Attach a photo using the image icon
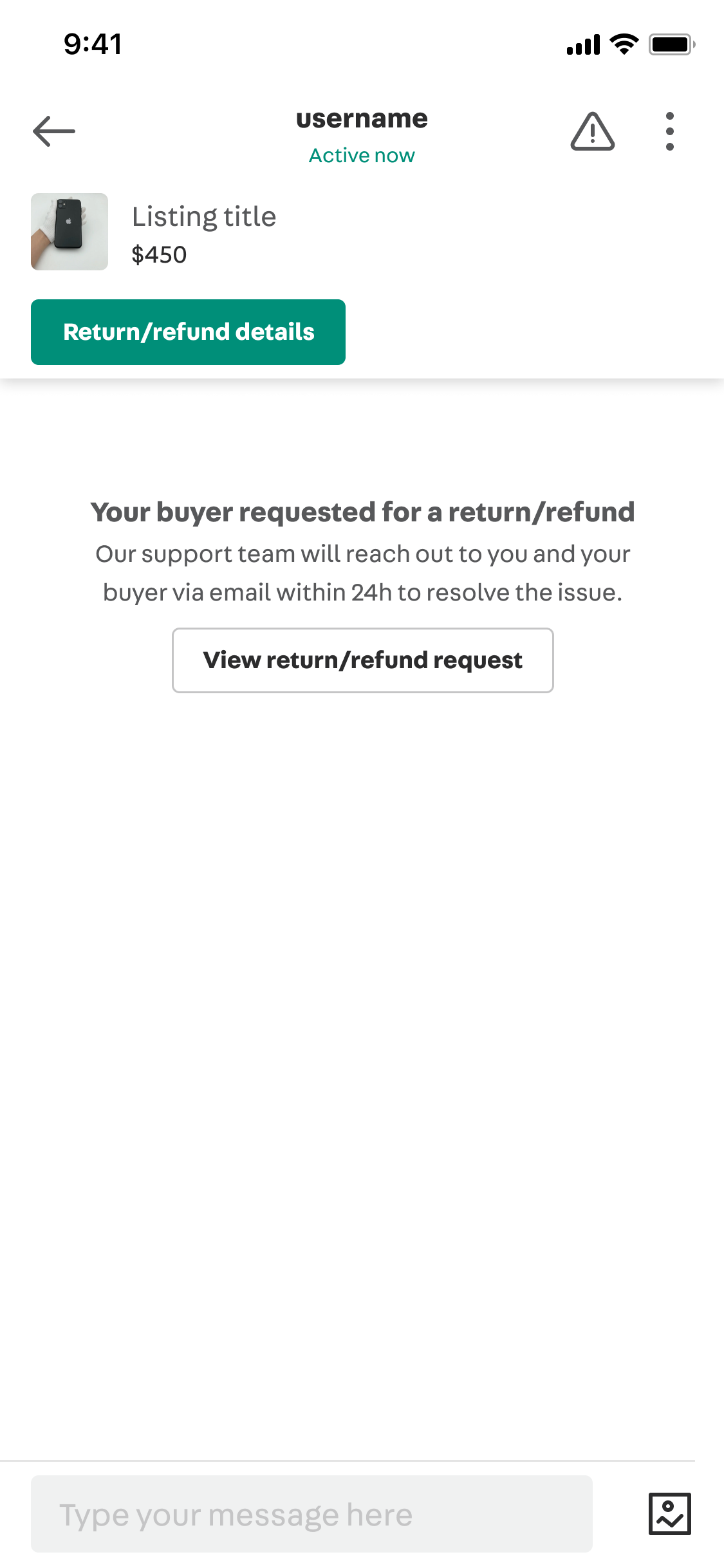The height and width of the screenshot is (1568, 724). click(669, 1514)
